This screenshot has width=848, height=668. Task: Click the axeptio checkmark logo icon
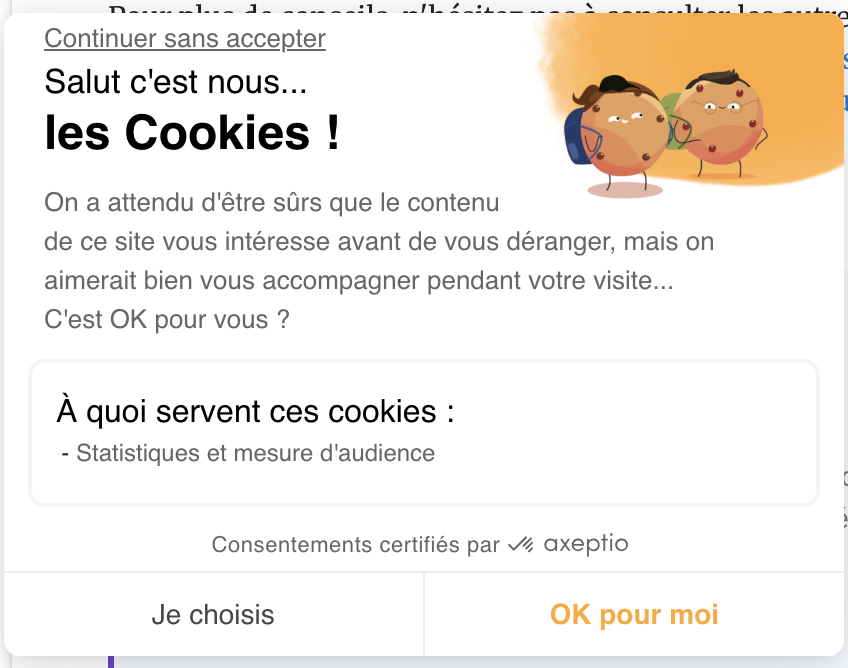click(521, 544)
